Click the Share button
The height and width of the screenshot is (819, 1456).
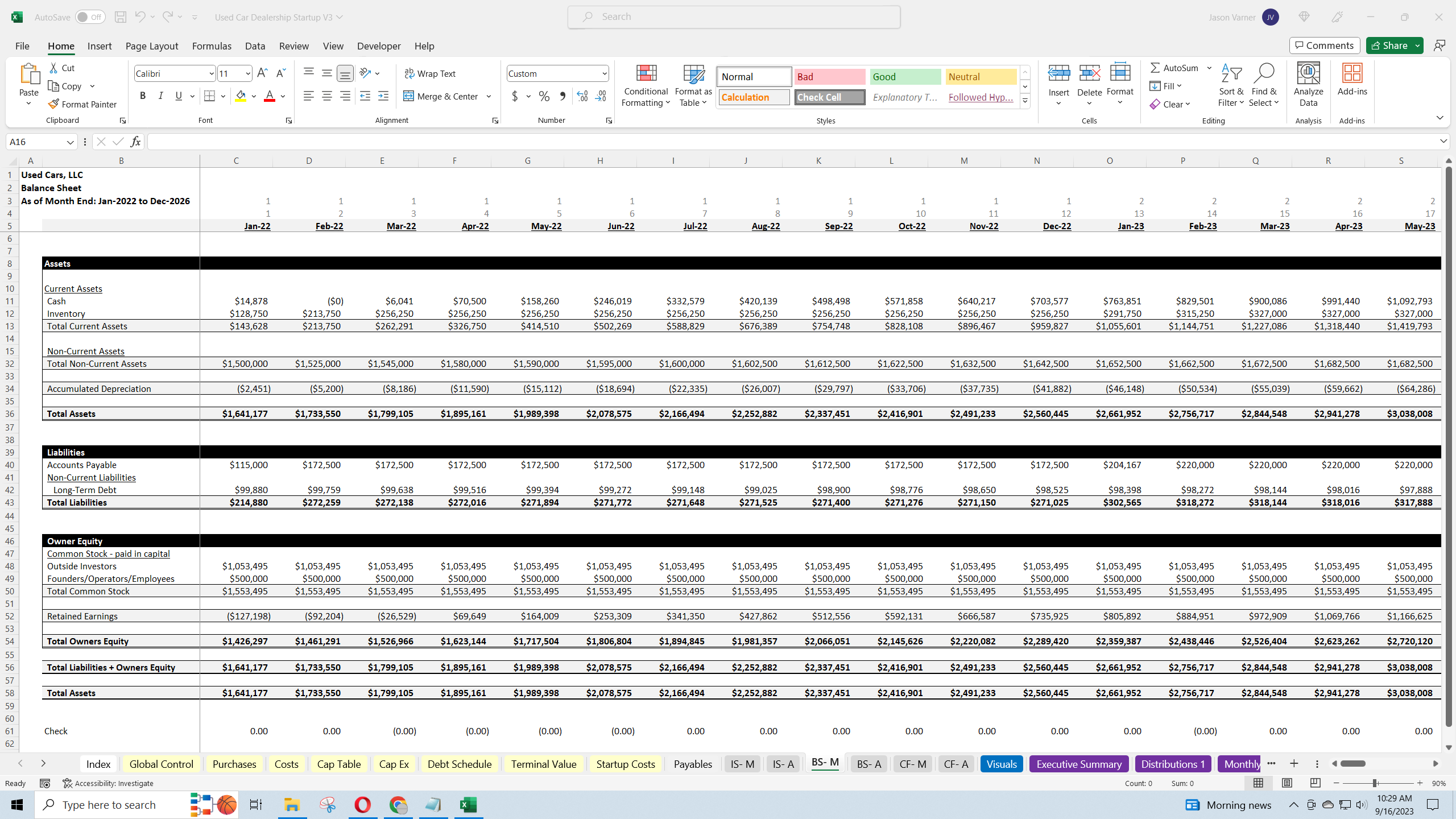pyautogui.click(x=1391, y=45)
